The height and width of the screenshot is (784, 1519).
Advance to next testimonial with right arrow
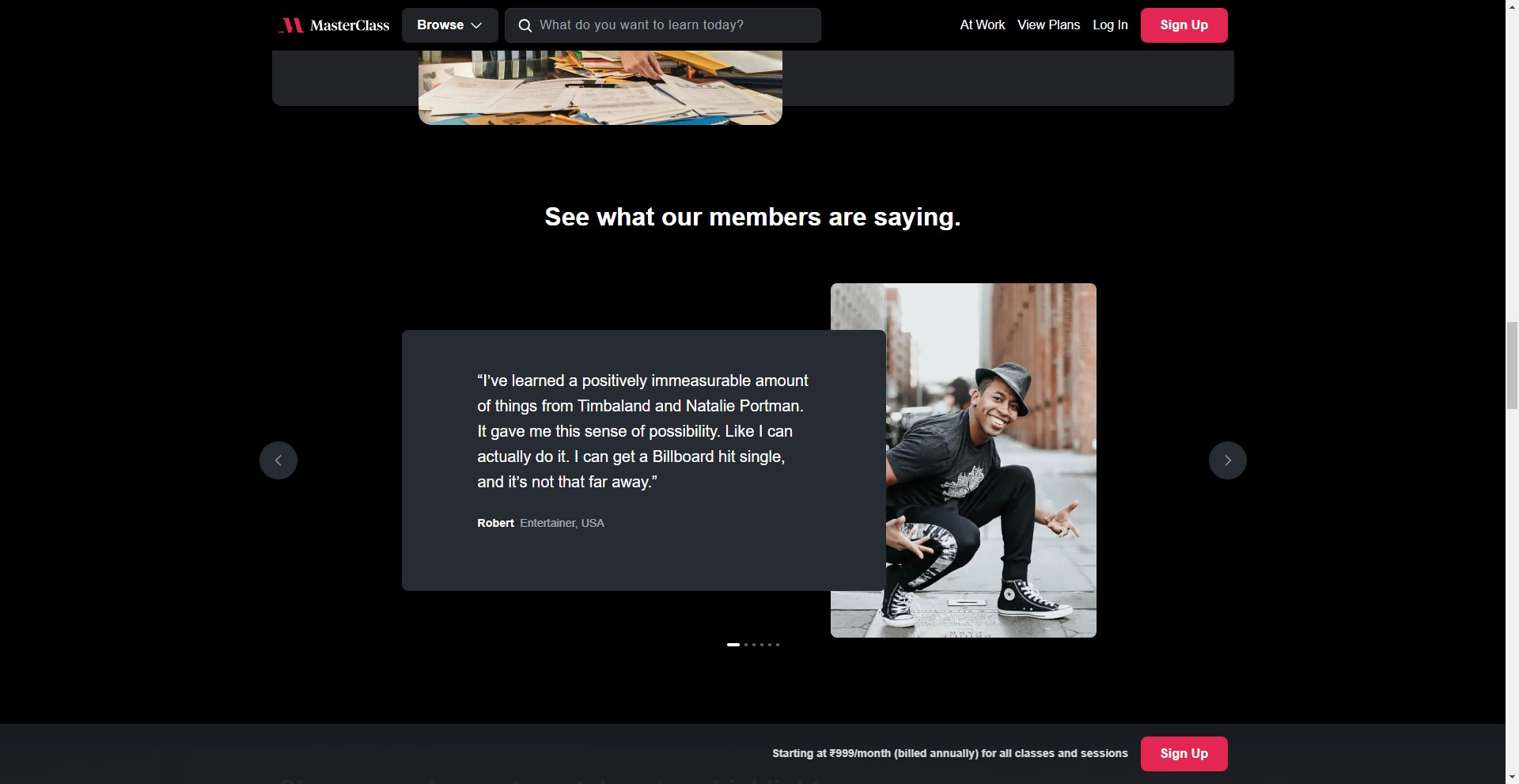1228,460
